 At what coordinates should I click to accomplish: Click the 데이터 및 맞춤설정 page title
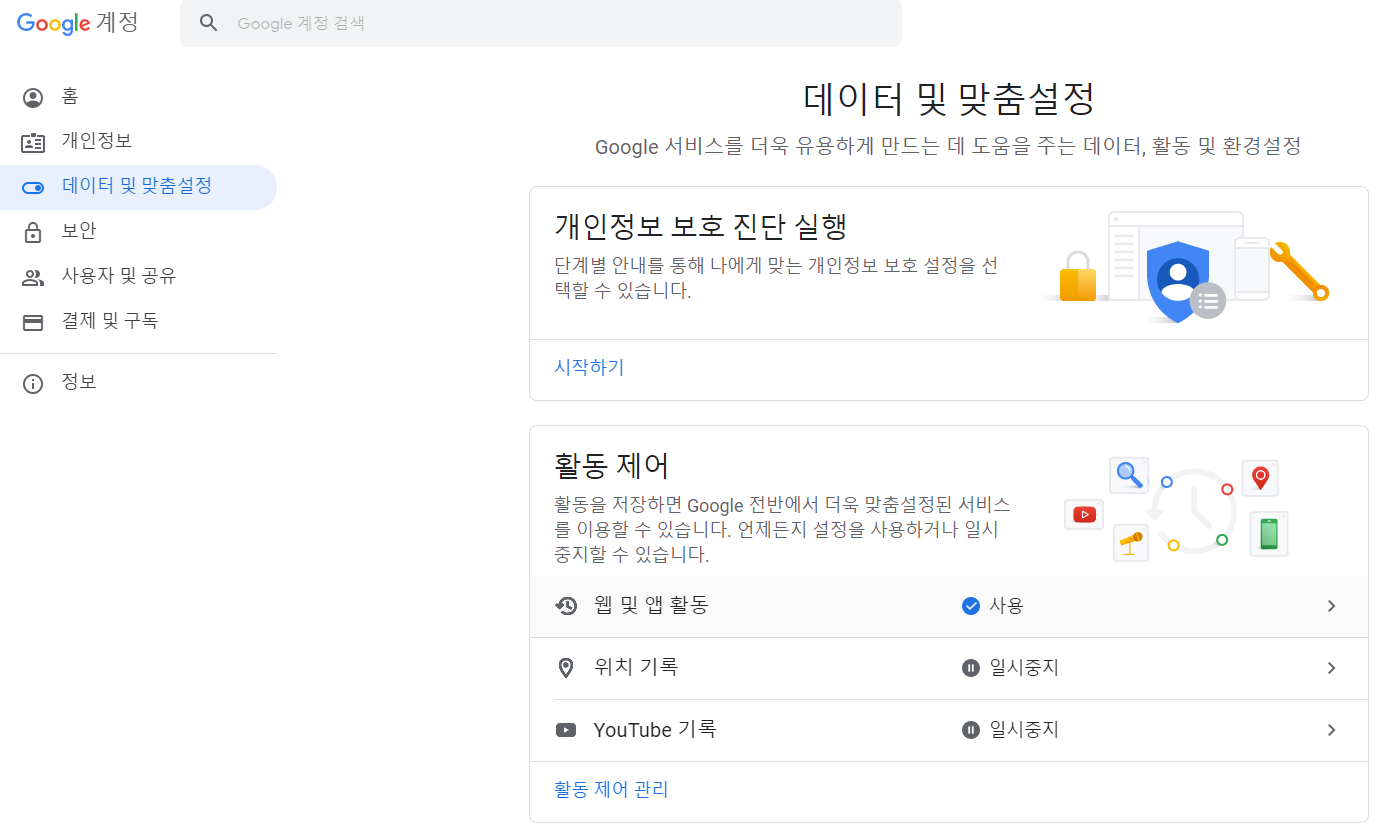(949, 100)
